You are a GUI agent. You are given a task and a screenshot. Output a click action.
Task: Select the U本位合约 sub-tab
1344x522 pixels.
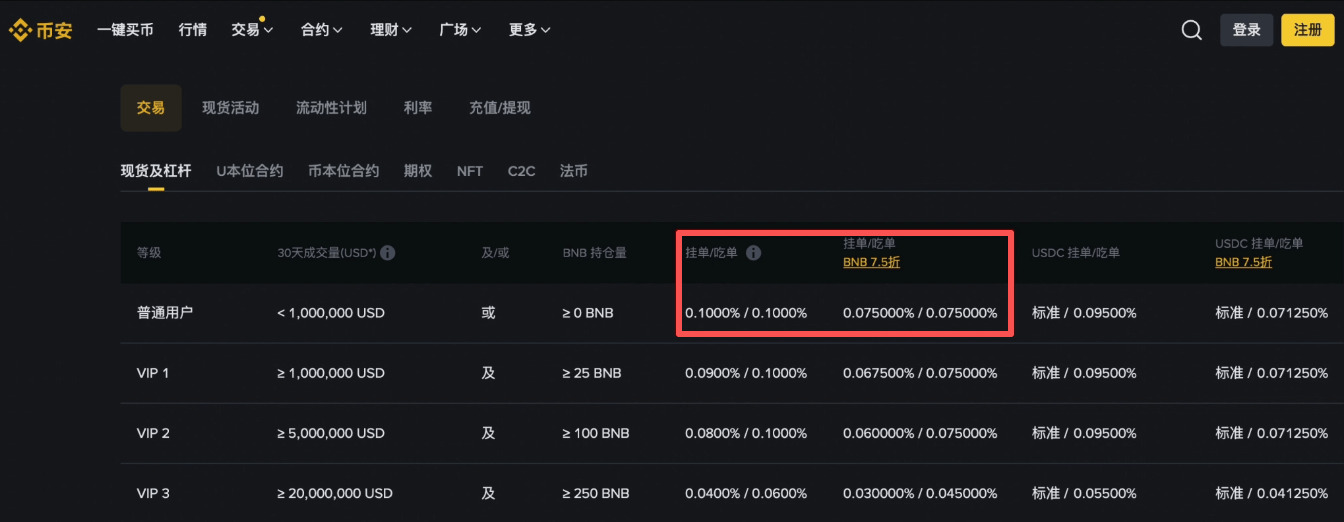[x=249, y=171]
